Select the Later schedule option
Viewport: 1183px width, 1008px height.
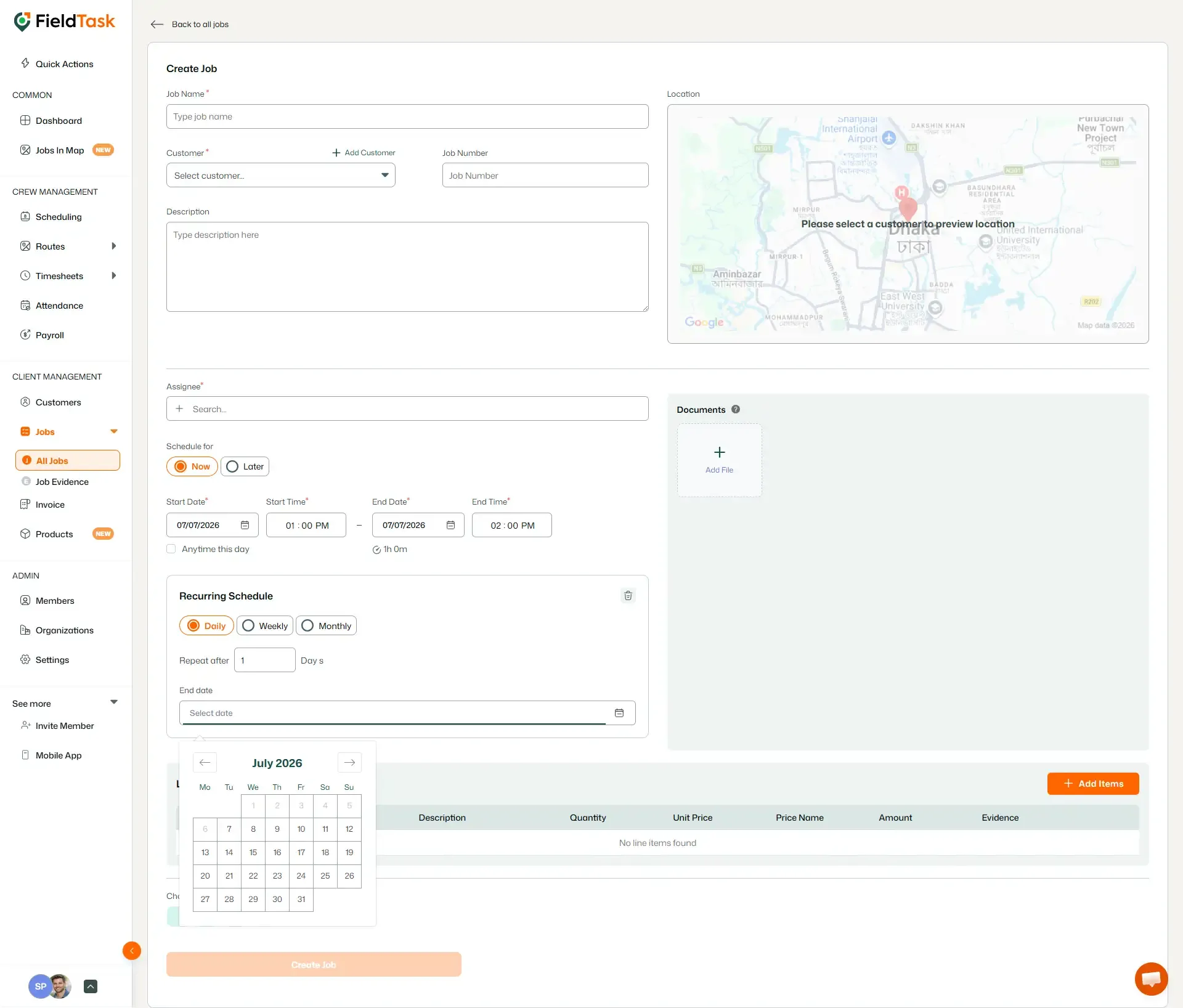[x=245, y=466]
